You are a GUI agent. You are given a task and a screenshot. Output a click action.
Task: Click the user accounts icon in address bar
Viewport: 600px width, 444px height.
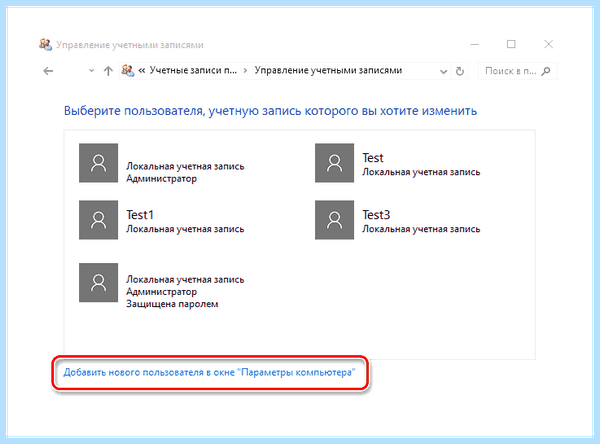point(128,70)
